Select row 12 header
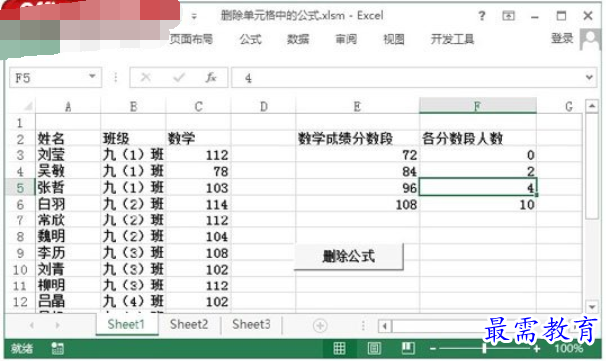Image resolution: width=606 pixels, height=361 pixels. 20,301
